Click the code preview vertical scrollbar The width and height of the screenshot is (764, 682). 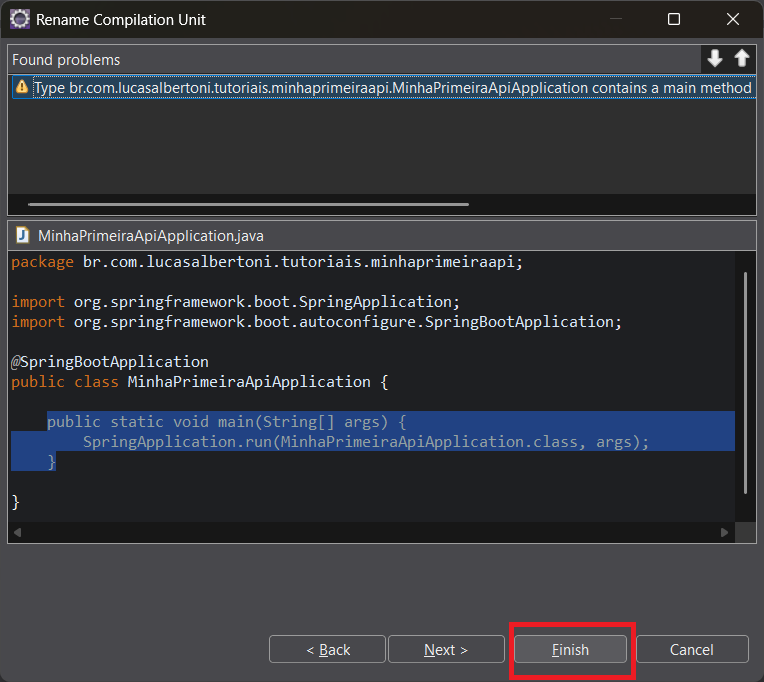745,380
